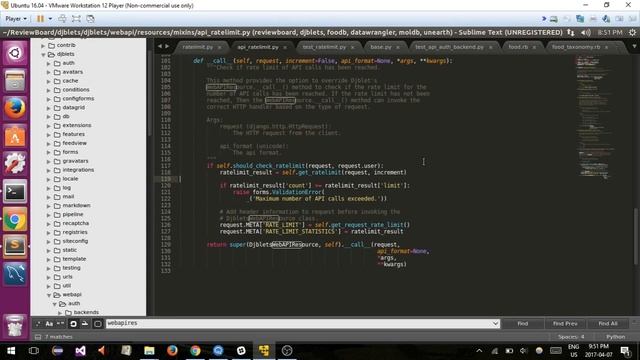Image resolution: width=640 pixels, height=360 pixels.
Task: Open MySQL Workbench from launcher
Action: [x=15, y=274]
